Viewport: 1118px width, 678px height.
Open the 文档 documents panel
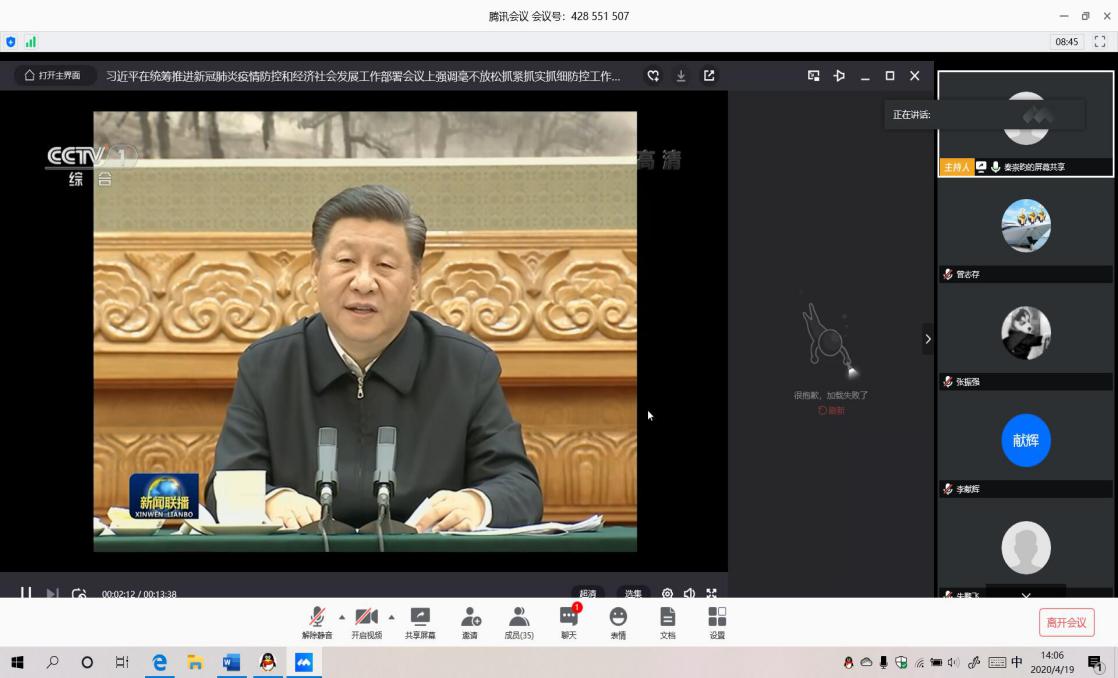click(667, 620)
